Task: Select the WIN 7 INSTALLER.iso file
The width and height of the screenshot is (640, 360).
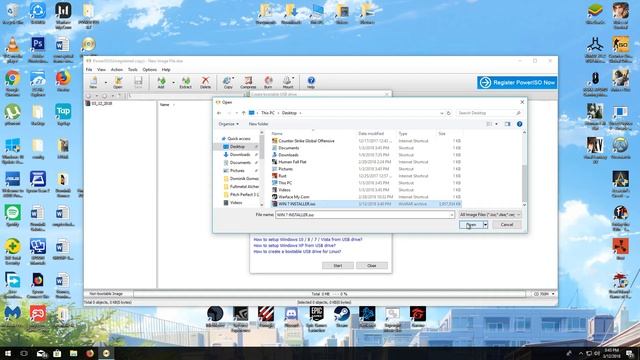Action: [x=366, y=204]
